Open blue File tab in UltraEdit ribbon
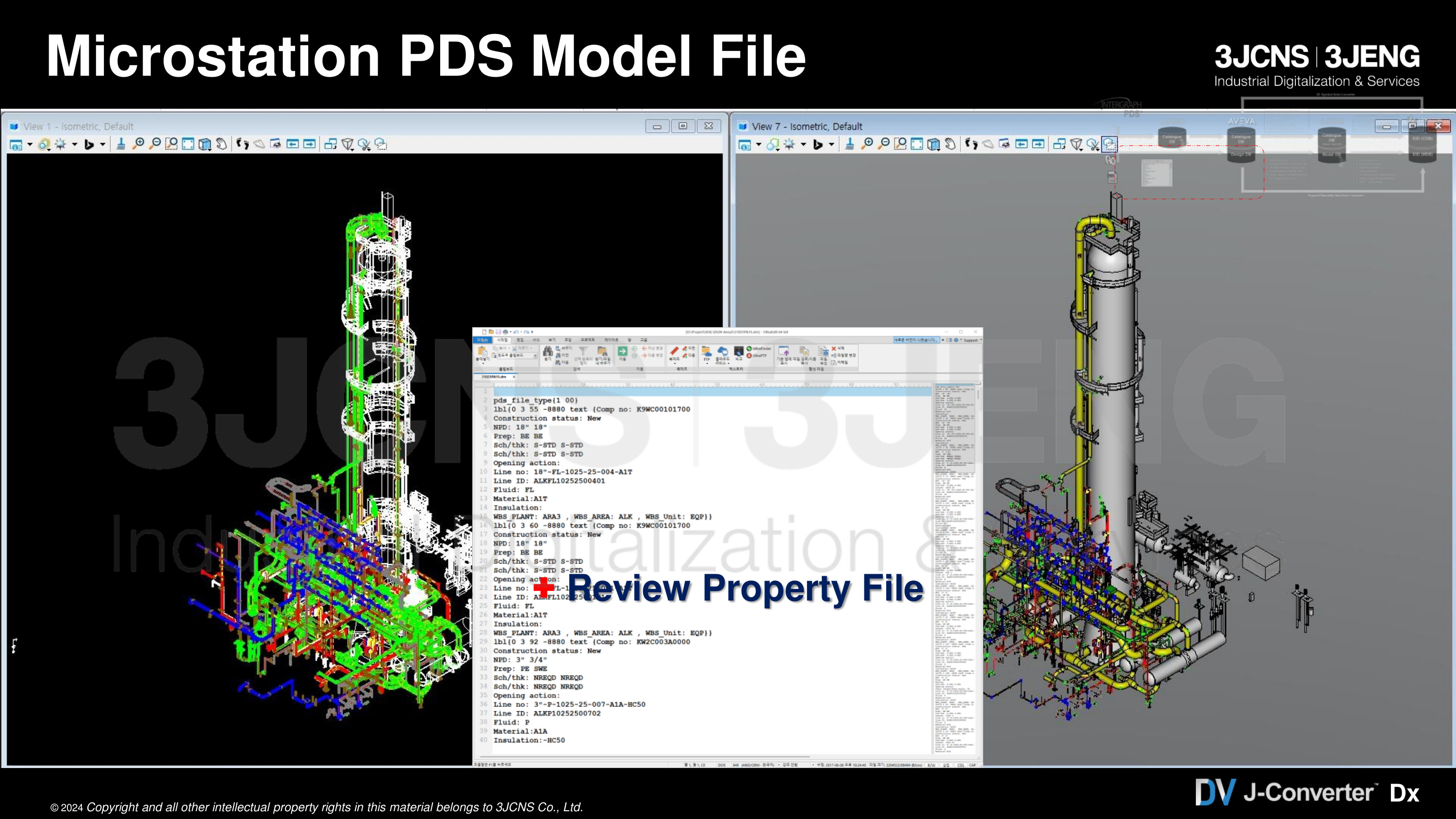The width and height of the screenshot is (1456, 819). point(482,340)
